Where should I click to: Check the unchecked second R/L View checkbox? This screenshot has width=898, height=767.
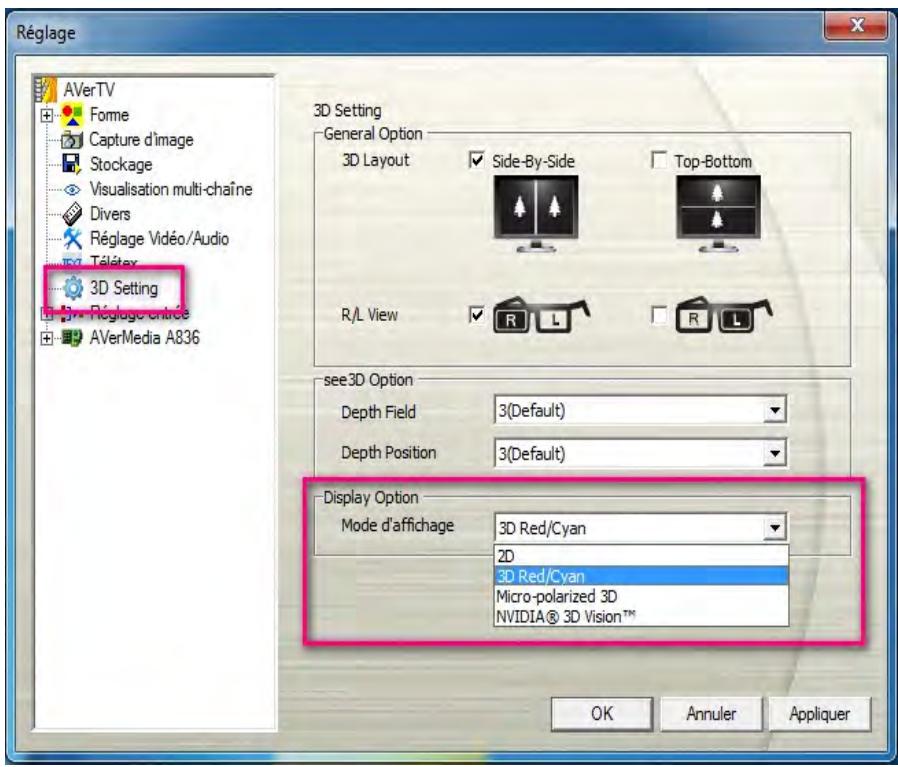[659, 315]
